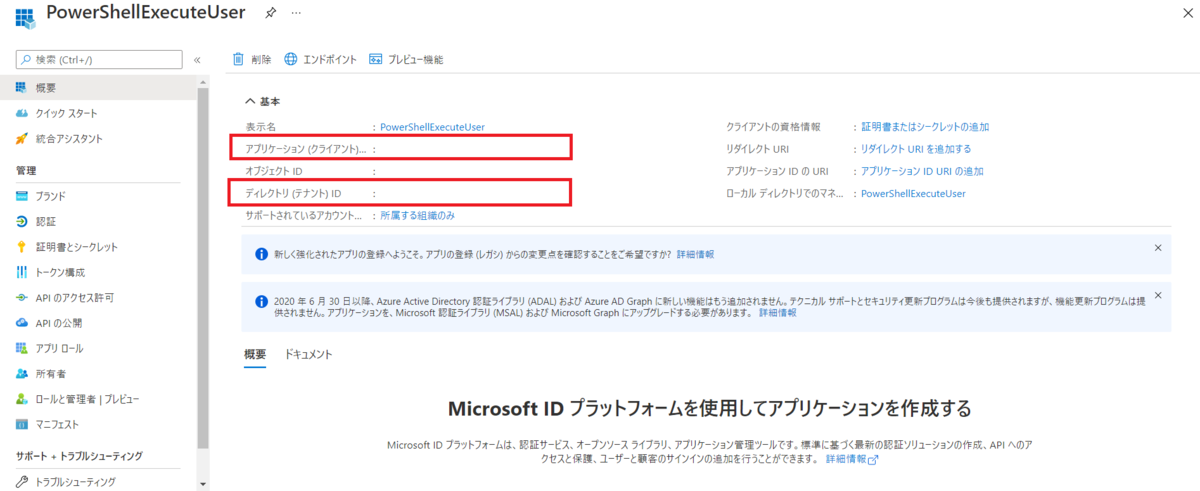Click the プレビュー機能 toolbar button
Screen dimensions: 1200x491
click(406, 59)
